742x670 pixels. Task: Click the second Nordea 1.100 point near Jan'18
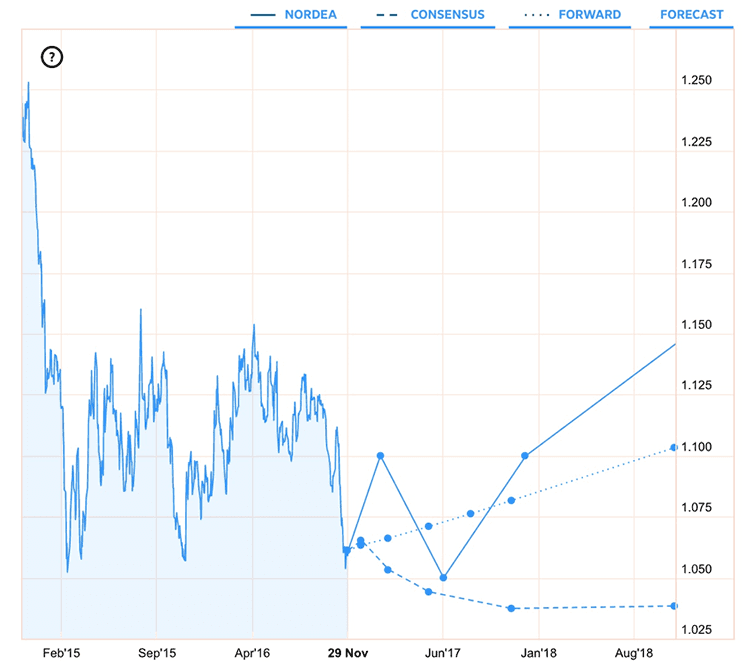coord(525,455)
